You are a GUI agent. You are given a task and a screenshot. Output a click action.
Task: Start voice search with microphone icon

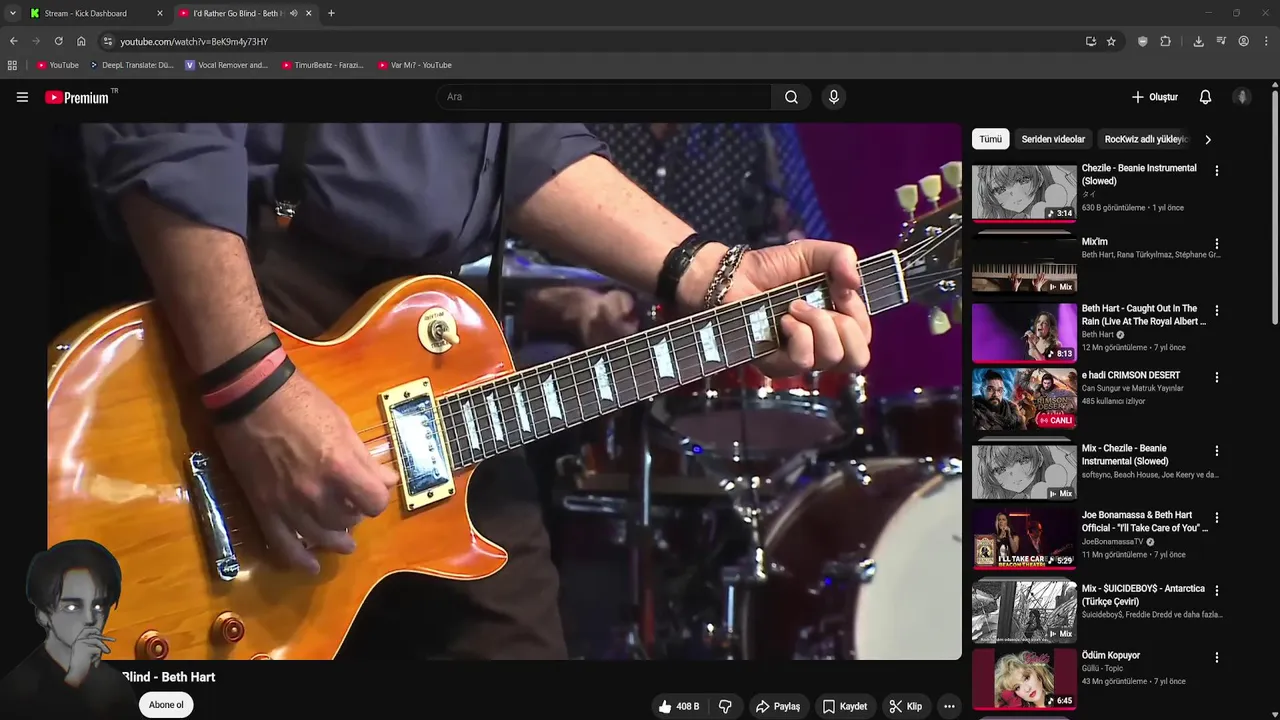[834, 97]
